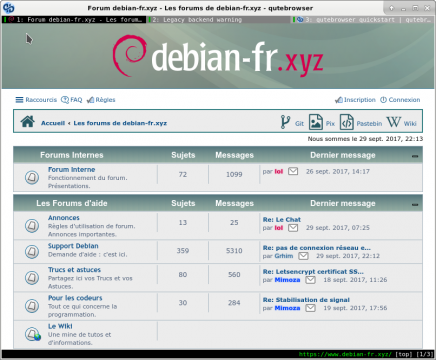
Task: Click the Support Debian forum status icon
Action: coord(32,251)
